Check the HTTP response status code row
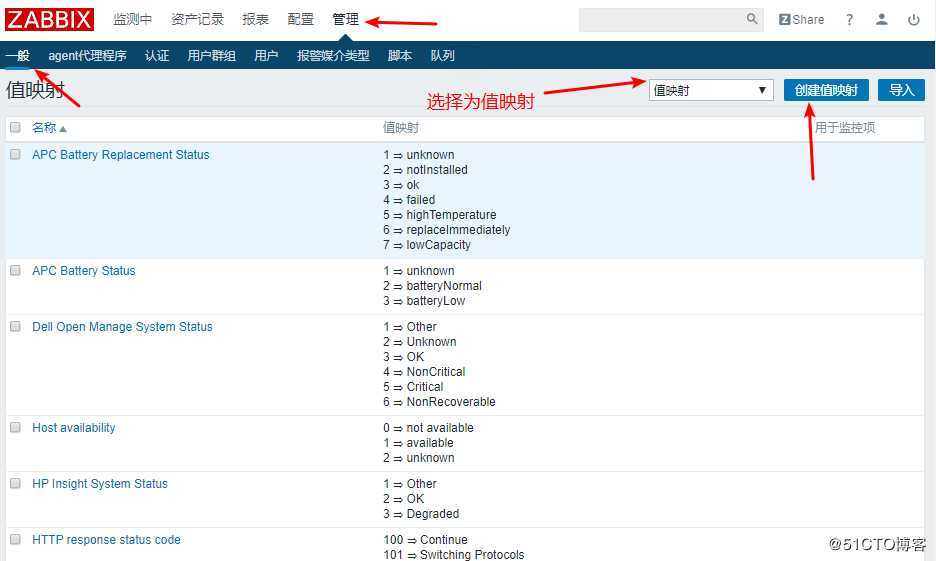The height and width of the screenshot is (561, 936). coord(16,540)
